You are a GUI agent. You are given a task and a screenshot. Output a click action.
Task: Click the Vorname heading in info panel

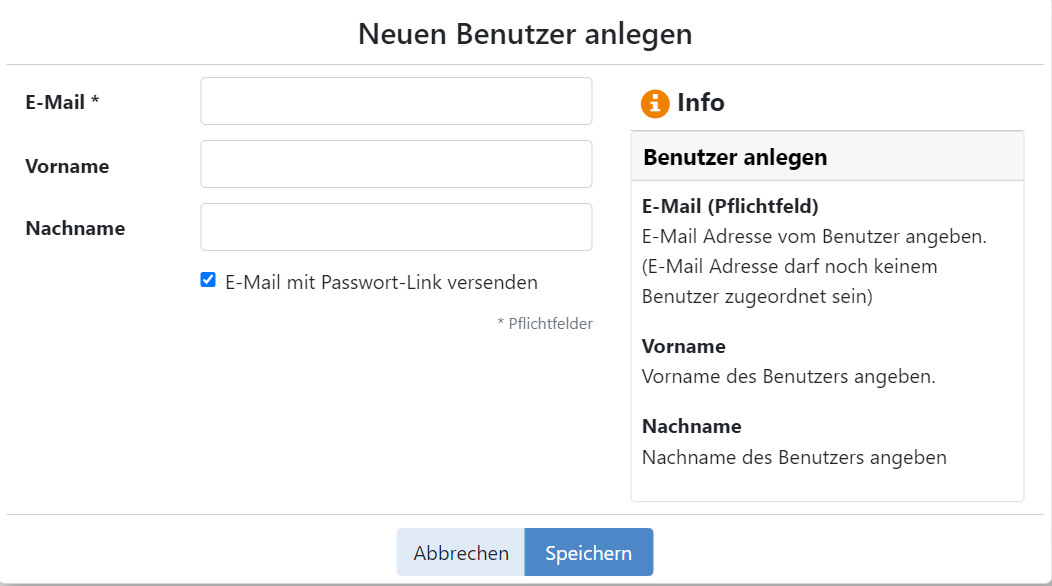click(x=684, y=346)
